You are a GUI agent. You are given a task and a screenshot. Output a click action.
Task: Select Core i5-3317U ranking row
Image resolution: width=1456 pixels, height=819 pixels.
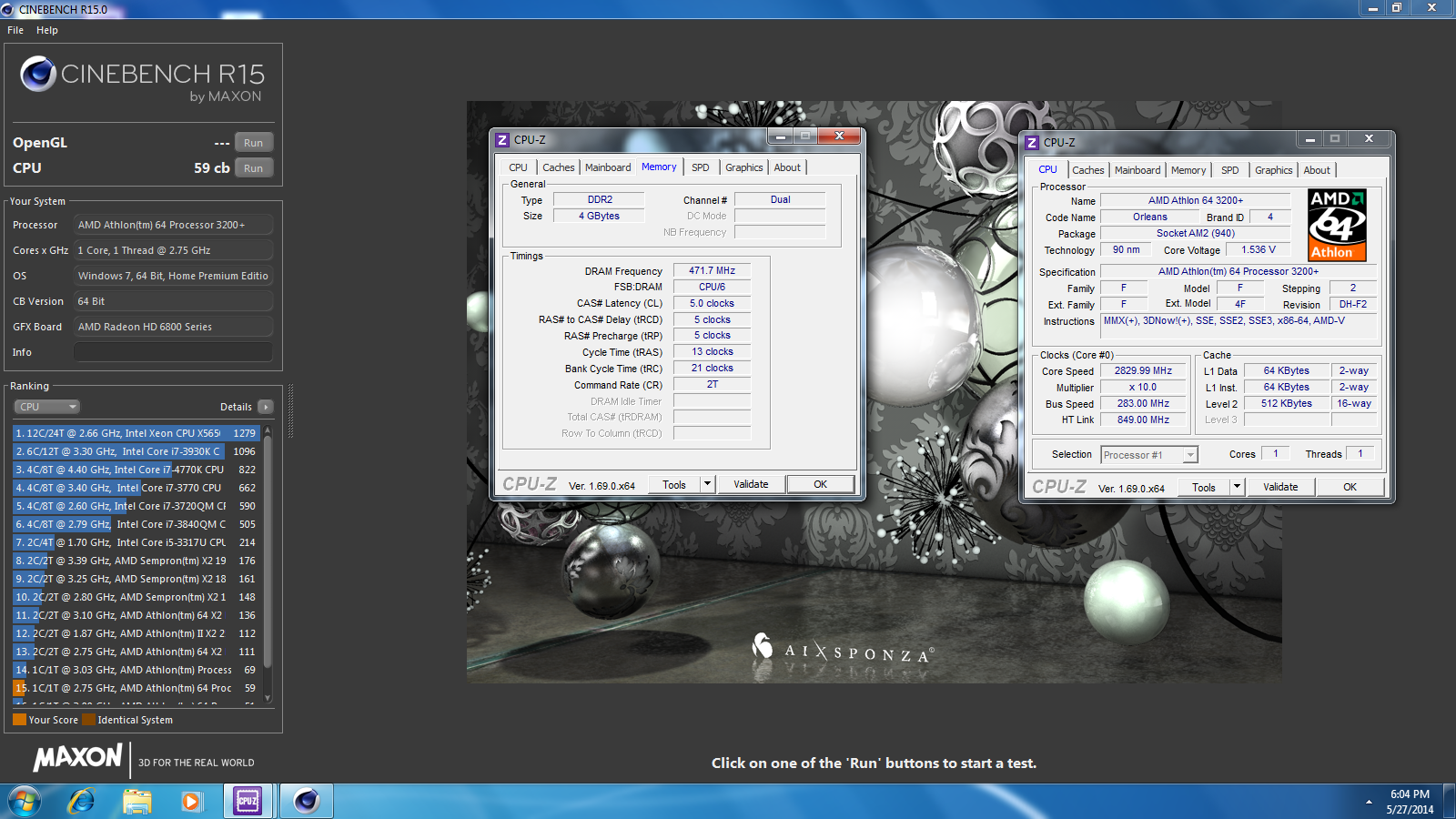click(136, 542)
